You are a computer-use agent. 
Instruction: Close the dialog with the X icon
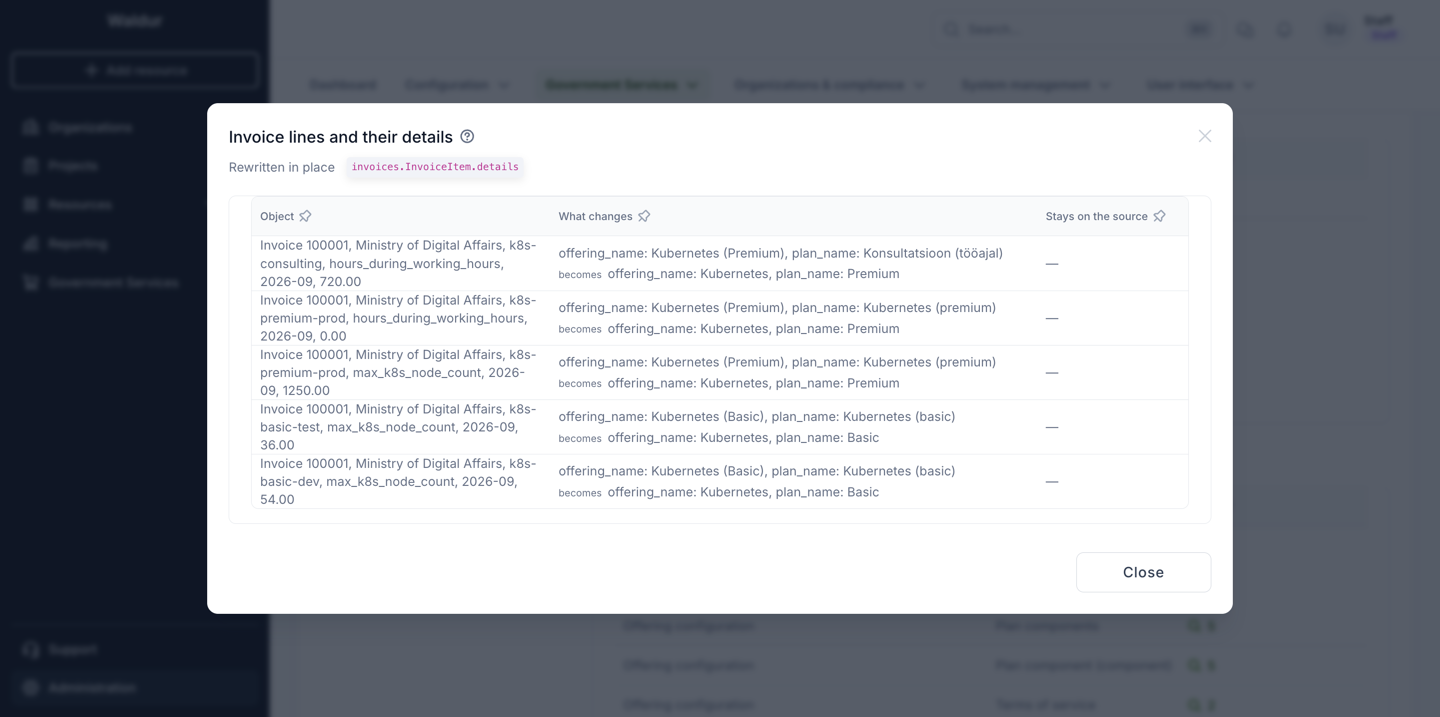tap(1205, 136)
